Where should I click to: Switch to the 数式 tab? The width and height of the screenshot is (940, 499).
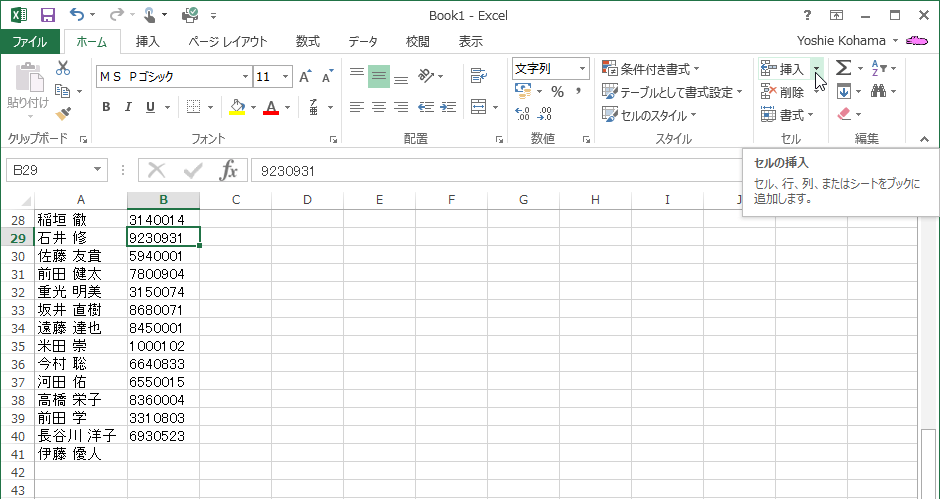tap(308, 41)
